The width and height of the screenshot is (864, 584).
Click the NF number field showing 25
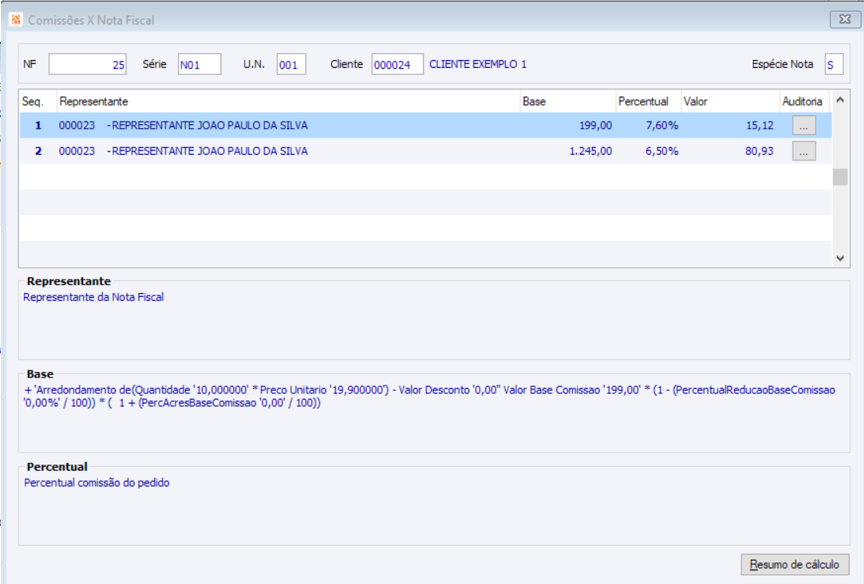(88, 64)
